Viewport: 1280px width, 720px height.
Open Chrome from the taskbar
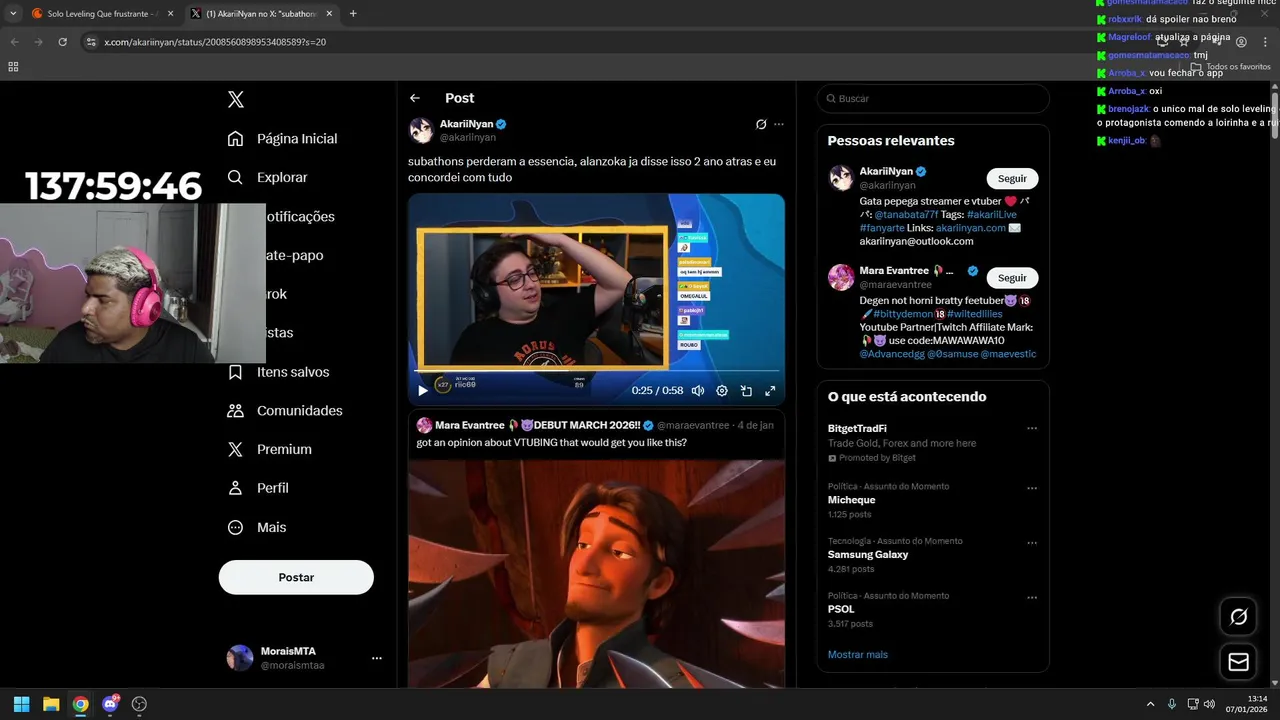click(80, 704)
